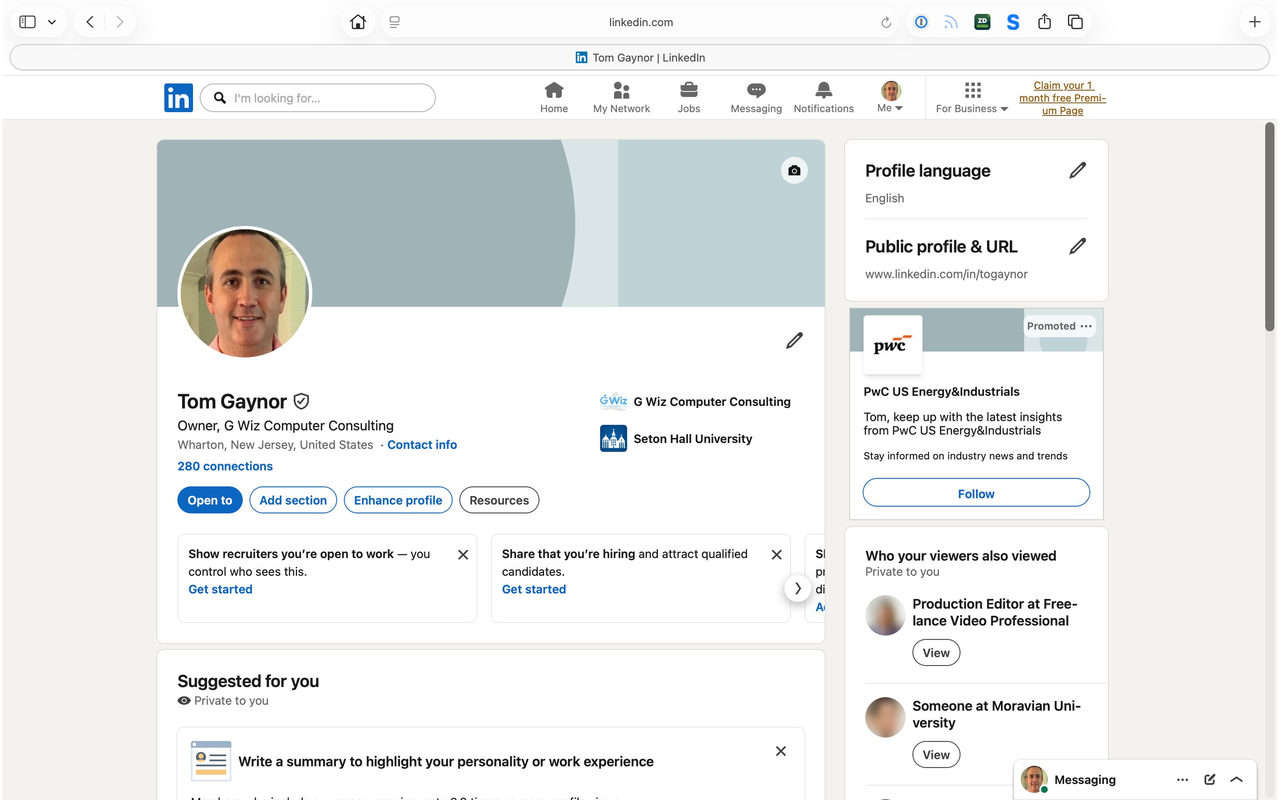The image size is (1280, 800).
Task: Edit Public profile & URL pencil icon
Action: click(1077, 246)
